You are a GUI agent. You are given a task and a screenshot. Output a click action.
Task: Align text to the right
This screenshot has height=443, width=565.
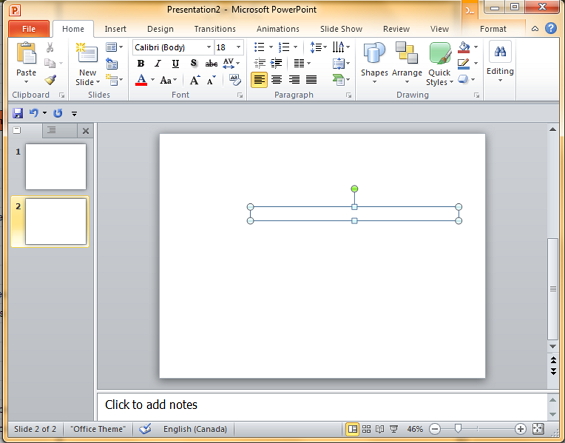294,80
